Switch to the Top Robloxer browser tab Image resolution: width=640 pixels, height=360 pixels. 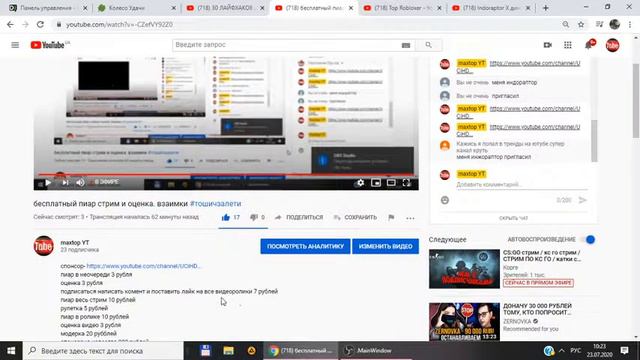click(402, 8)
